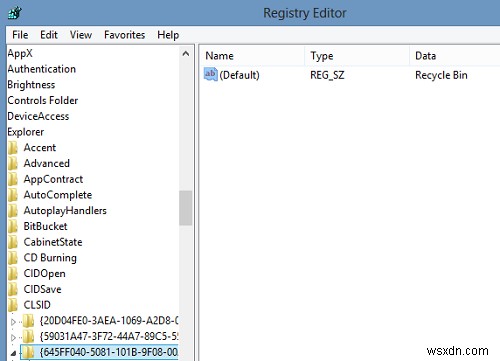Select the (Default) value name
The height and width of the screenshot is (361, 500).
(239, 75)
